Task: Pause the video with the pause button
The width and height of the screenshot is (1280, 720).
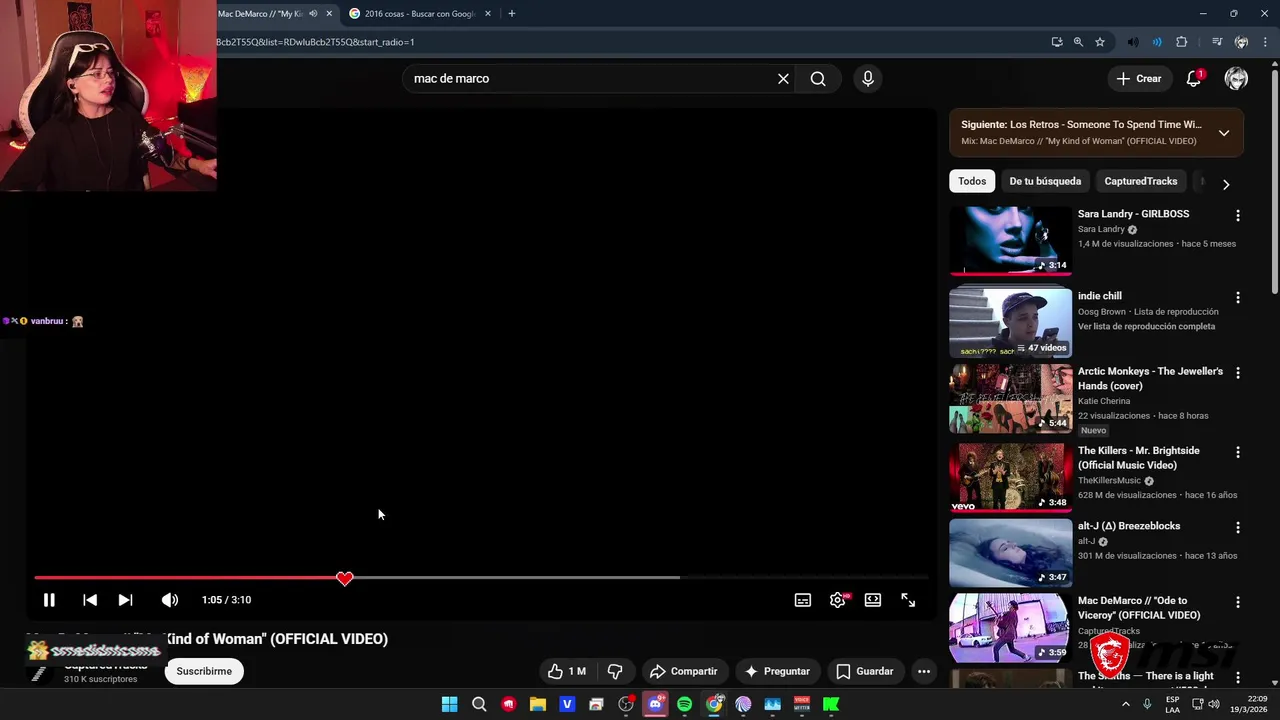Action: point(49,600)
